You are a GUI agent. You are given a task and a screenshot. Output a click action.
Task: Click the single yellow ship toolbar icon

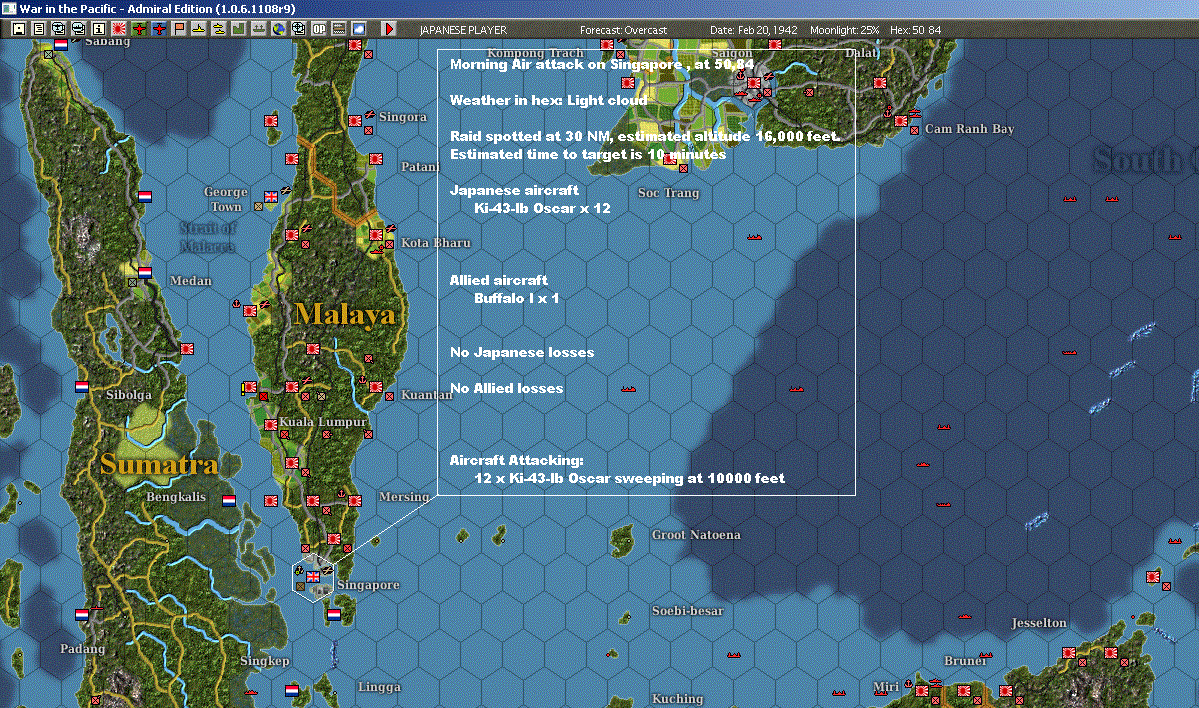pos(199,29)
